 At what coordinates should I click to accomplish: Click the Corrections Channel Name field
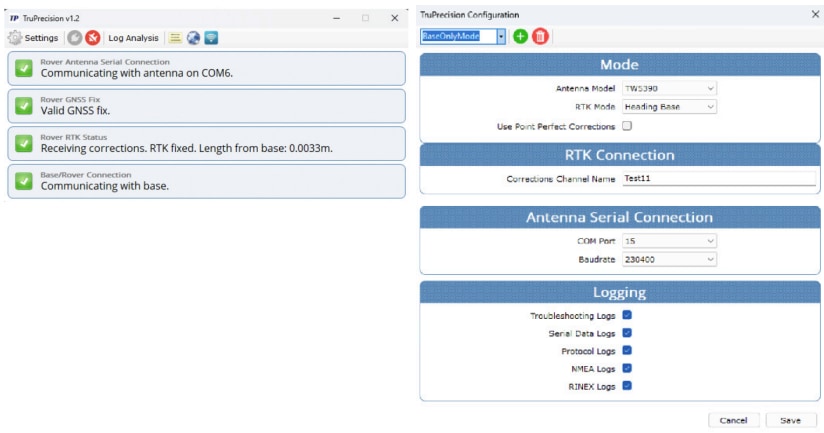click(719, 179)
